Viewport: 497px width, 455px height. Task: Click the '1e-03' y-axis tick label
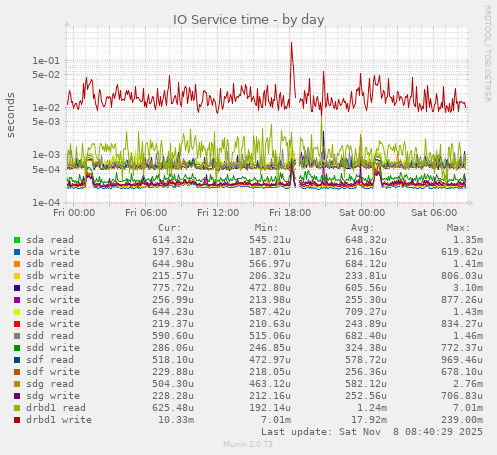pos(46,155)
